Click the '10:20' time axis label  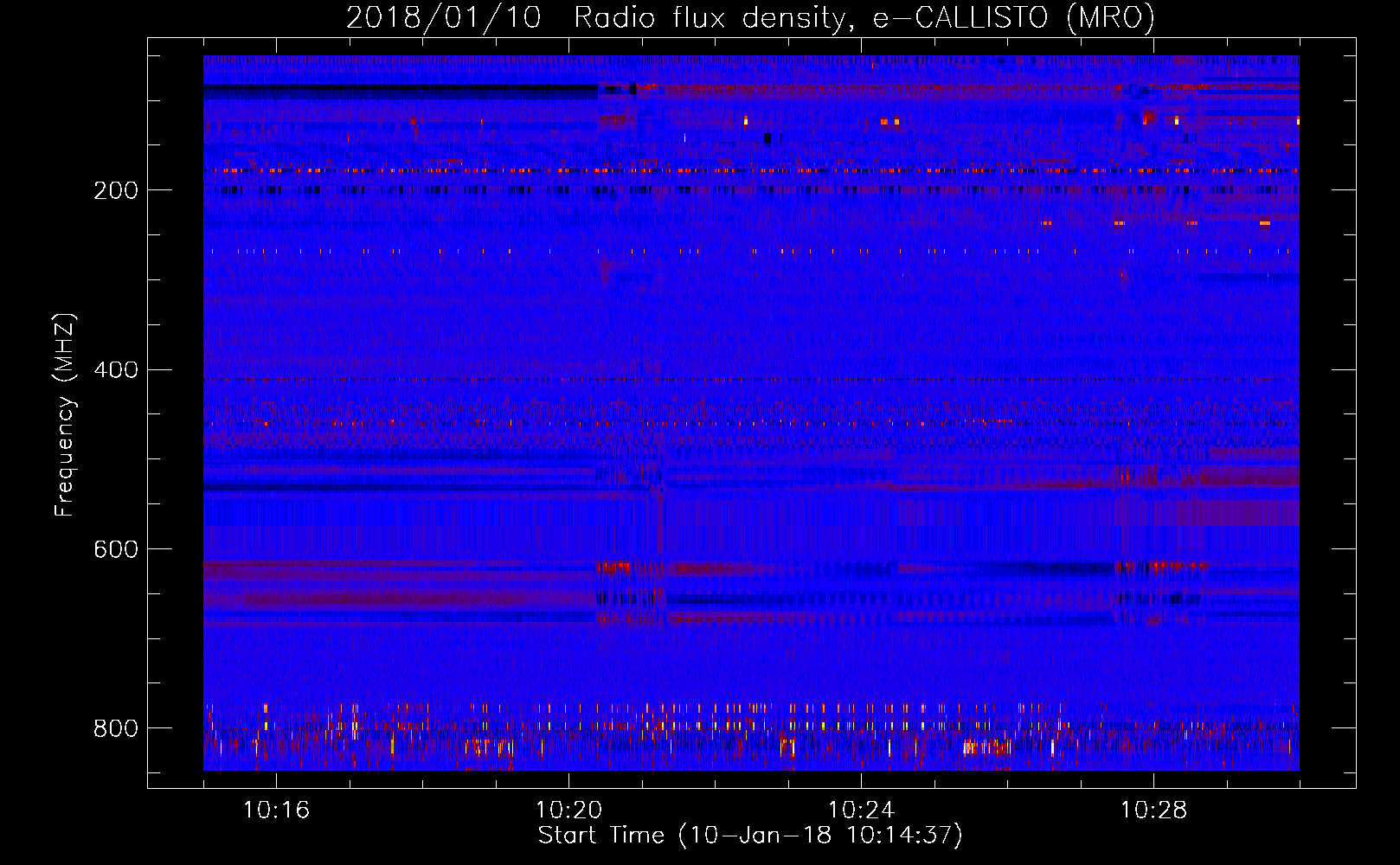pyautogui.click(x=568, y=810)
